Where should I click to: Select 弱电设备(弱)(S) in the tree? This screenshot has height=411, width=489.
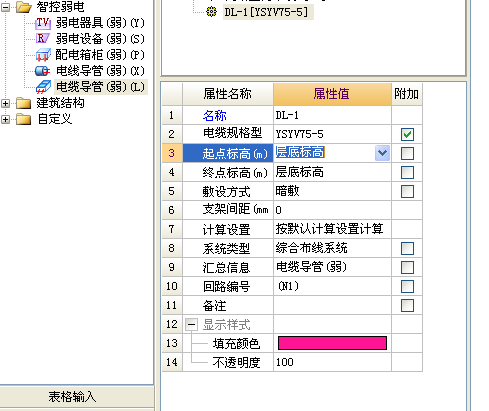coord(100,39)
